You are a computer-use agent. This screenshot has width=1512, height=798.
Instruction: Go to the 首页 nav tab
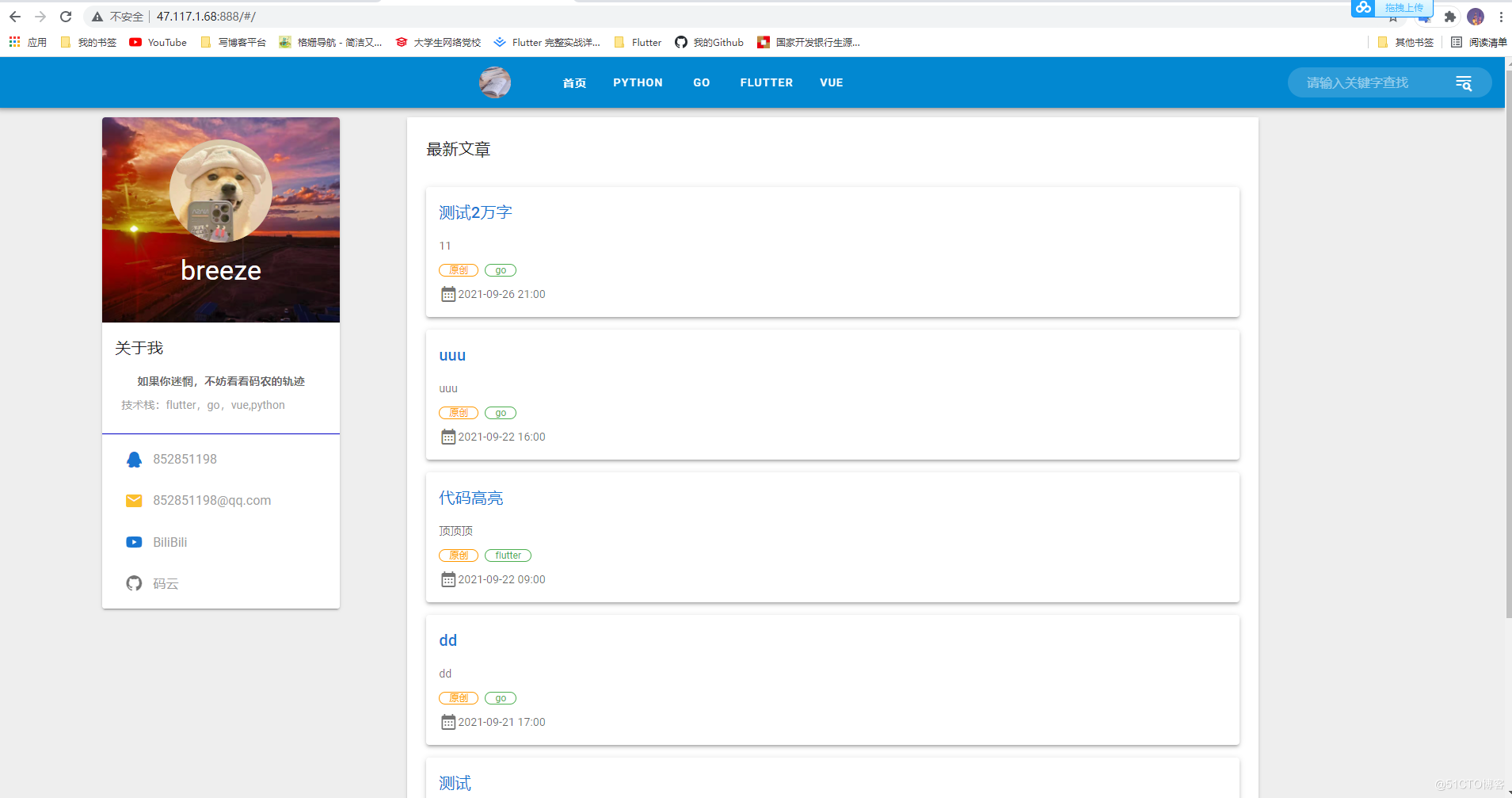pos(574,82)
